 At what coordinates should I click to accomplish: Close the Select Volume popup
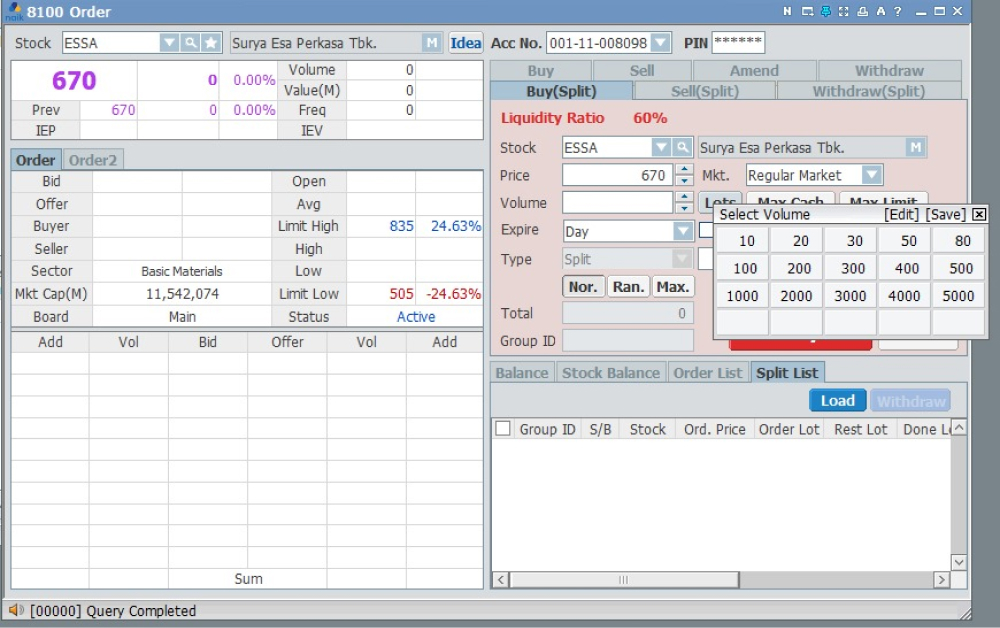[979, 214]
